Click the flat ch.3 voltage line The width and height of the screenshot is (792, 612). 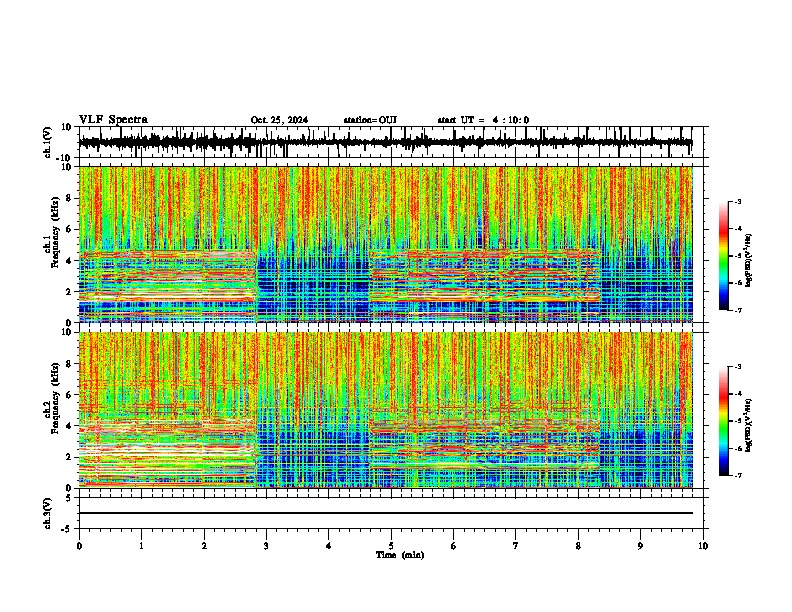[385, 513]
